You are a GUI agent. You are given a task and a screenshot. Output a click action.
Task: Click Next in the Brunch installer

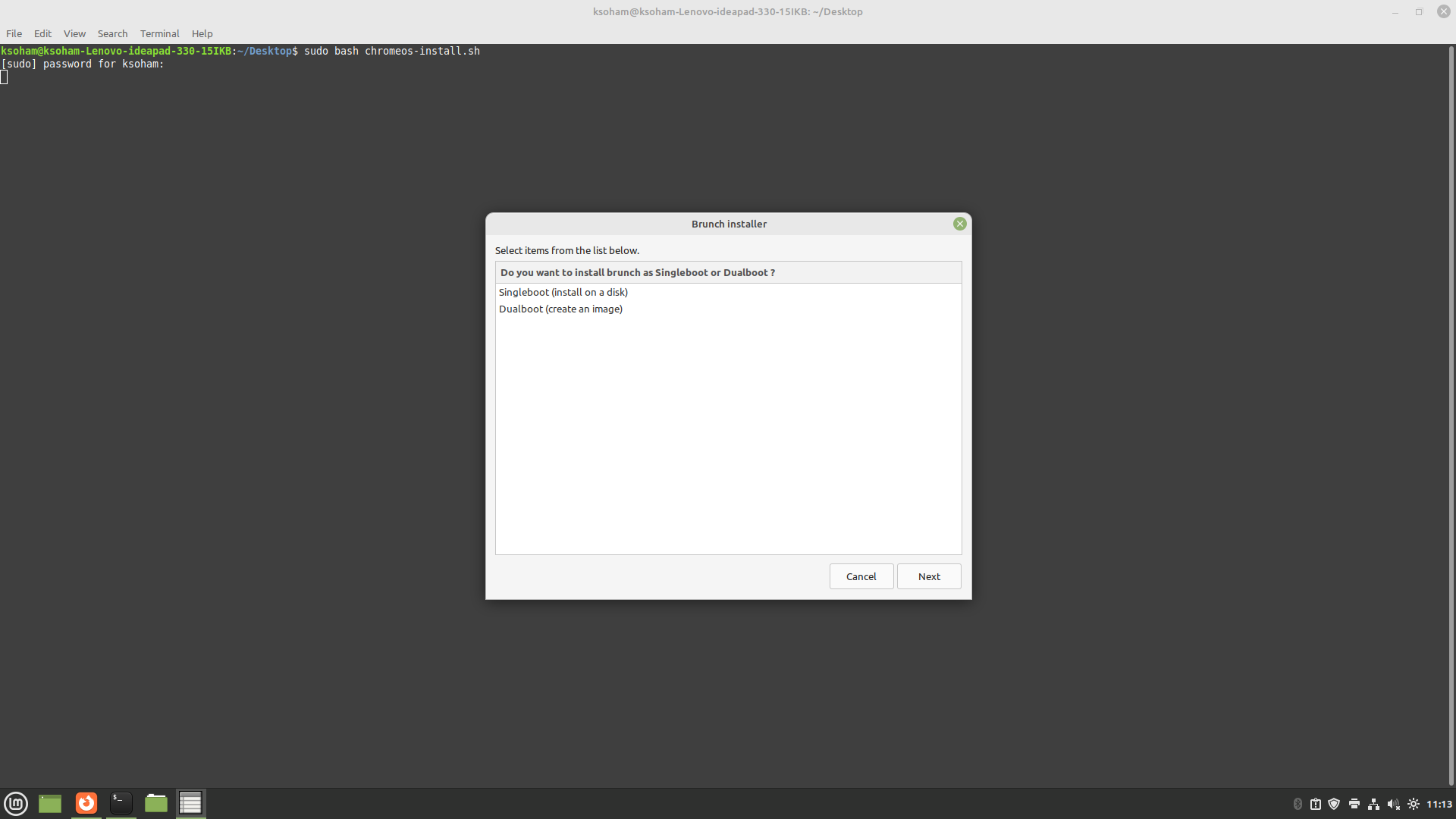tap(928, 576)
